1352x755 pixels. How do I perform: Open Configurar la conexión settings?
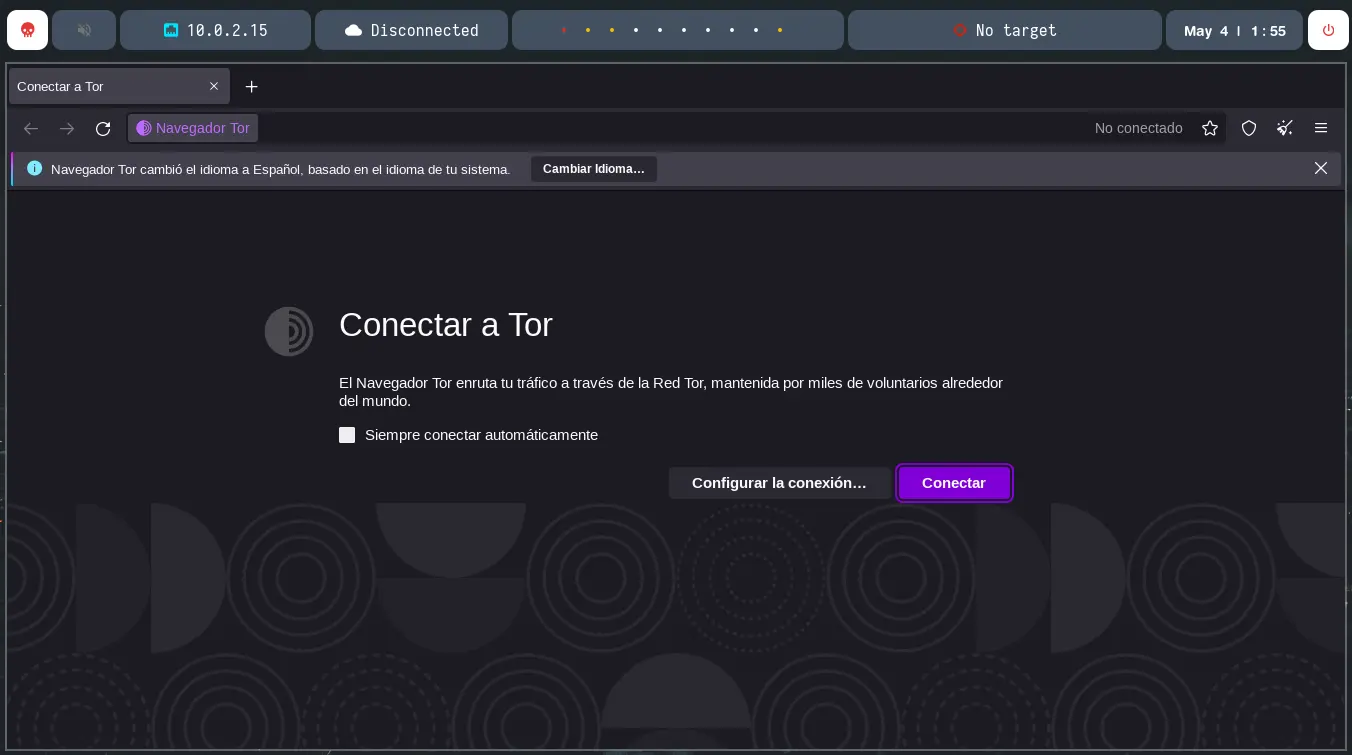point(779,483)
